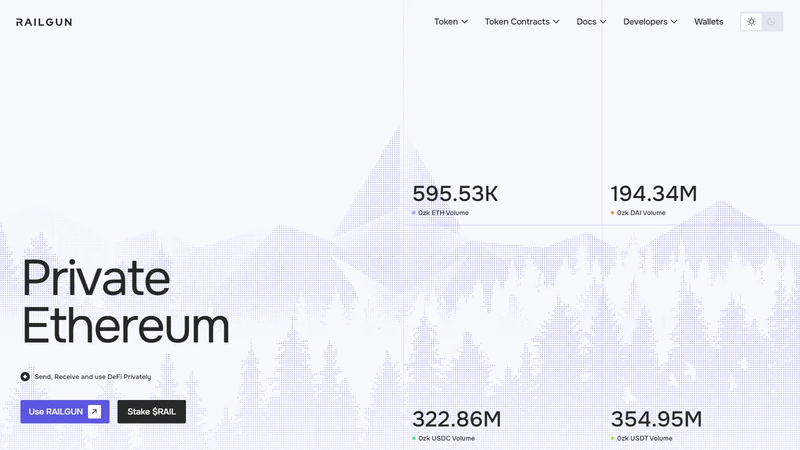This screenshot has height=450, width=800.
Task: Click the Use RAILGUN button
Action: pos(65,412)
